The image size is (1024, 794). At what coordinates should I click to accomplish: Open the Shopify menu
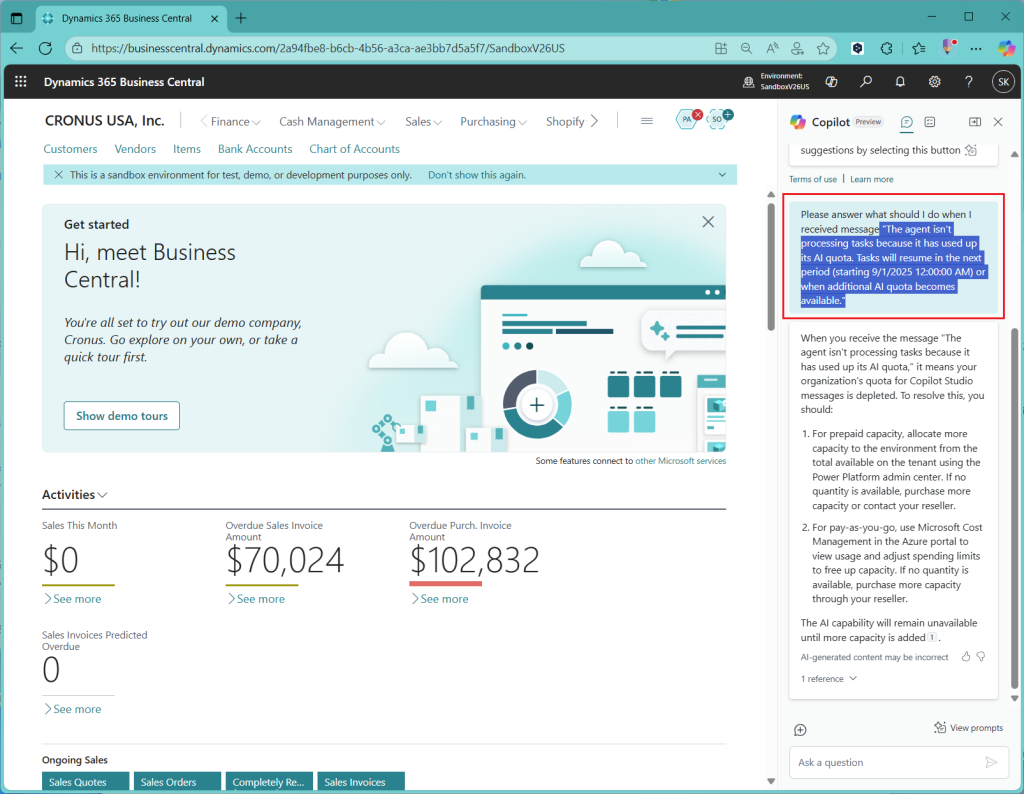[565, 122]
